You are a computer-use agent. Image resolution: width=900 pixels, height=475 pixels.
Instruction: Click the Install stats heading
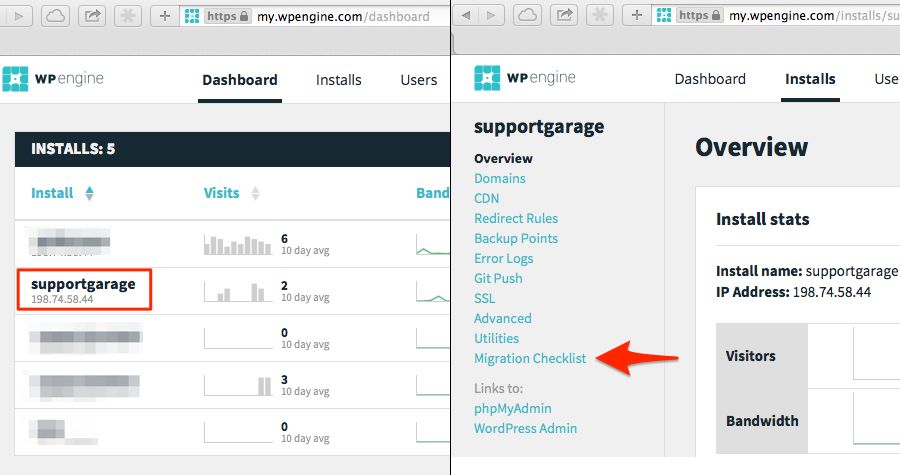763,219
